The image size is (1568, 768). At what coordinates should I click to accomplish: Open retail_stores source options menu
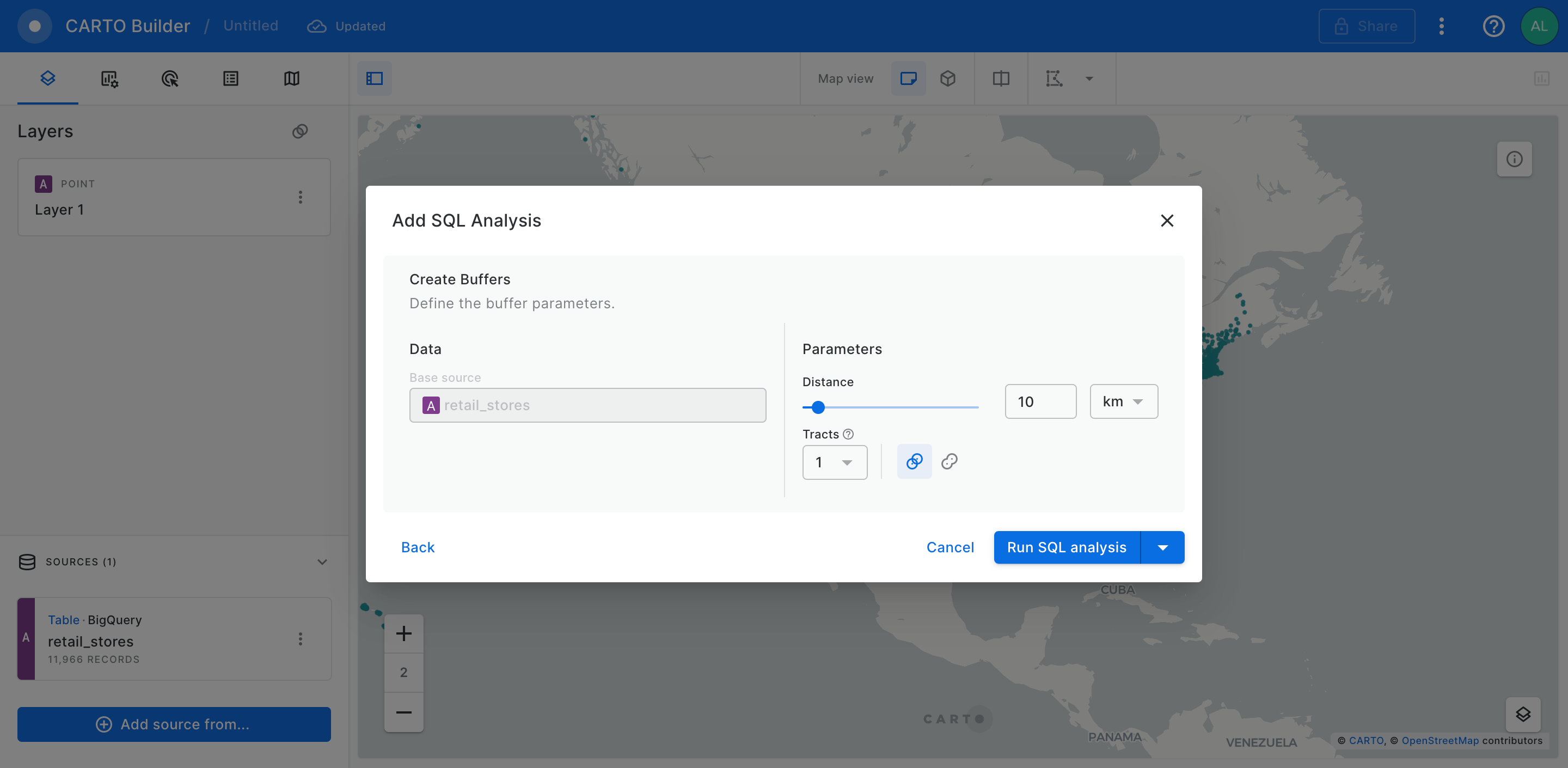[x=300, y=638]
